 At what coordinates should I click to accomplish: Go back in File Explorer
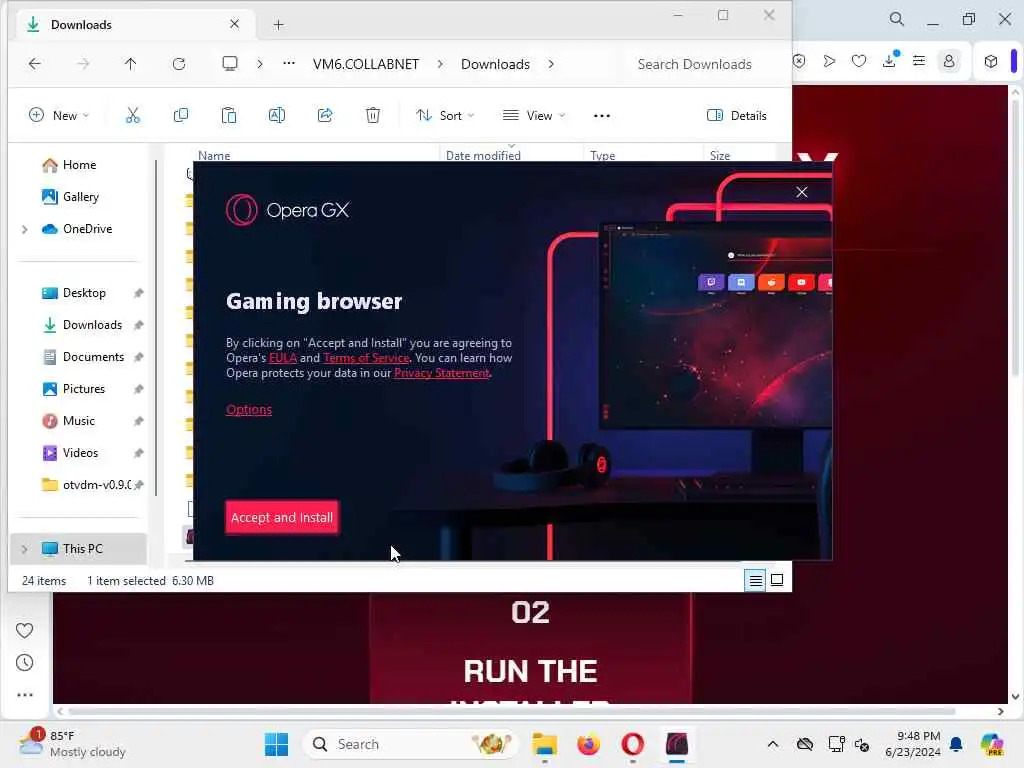tap(35, 63)
